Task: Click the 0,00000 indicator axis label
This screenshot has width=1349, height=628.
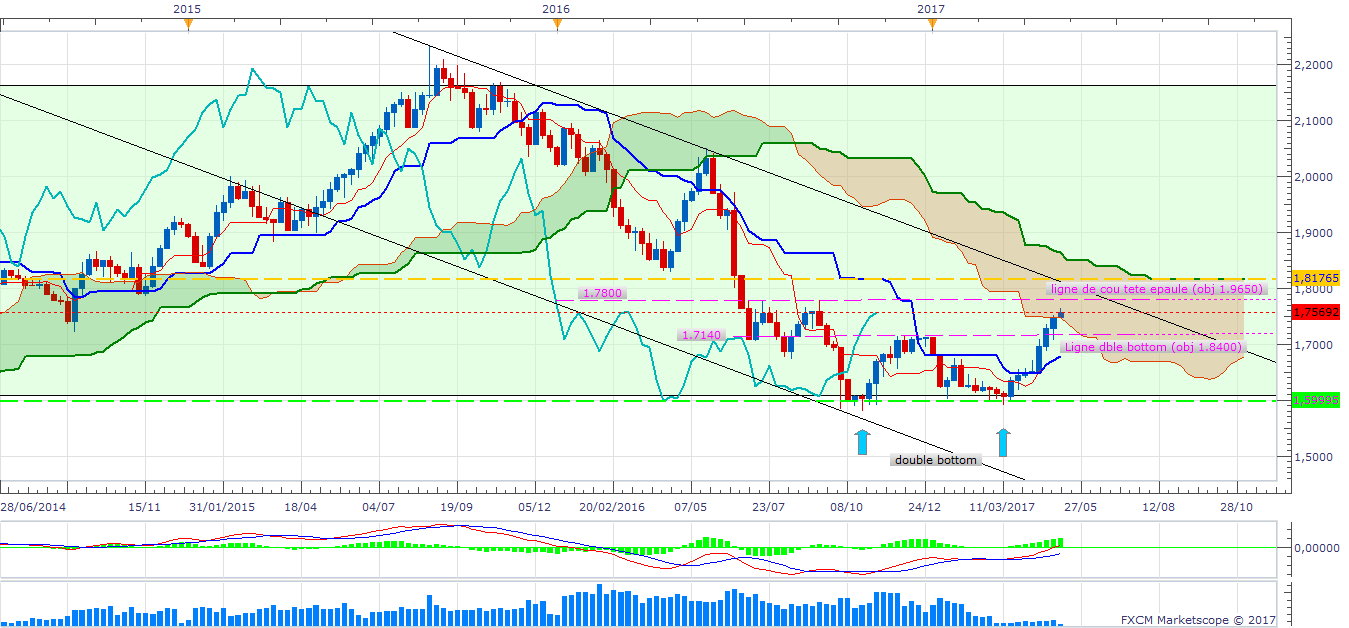Action: pos(1317,548)
